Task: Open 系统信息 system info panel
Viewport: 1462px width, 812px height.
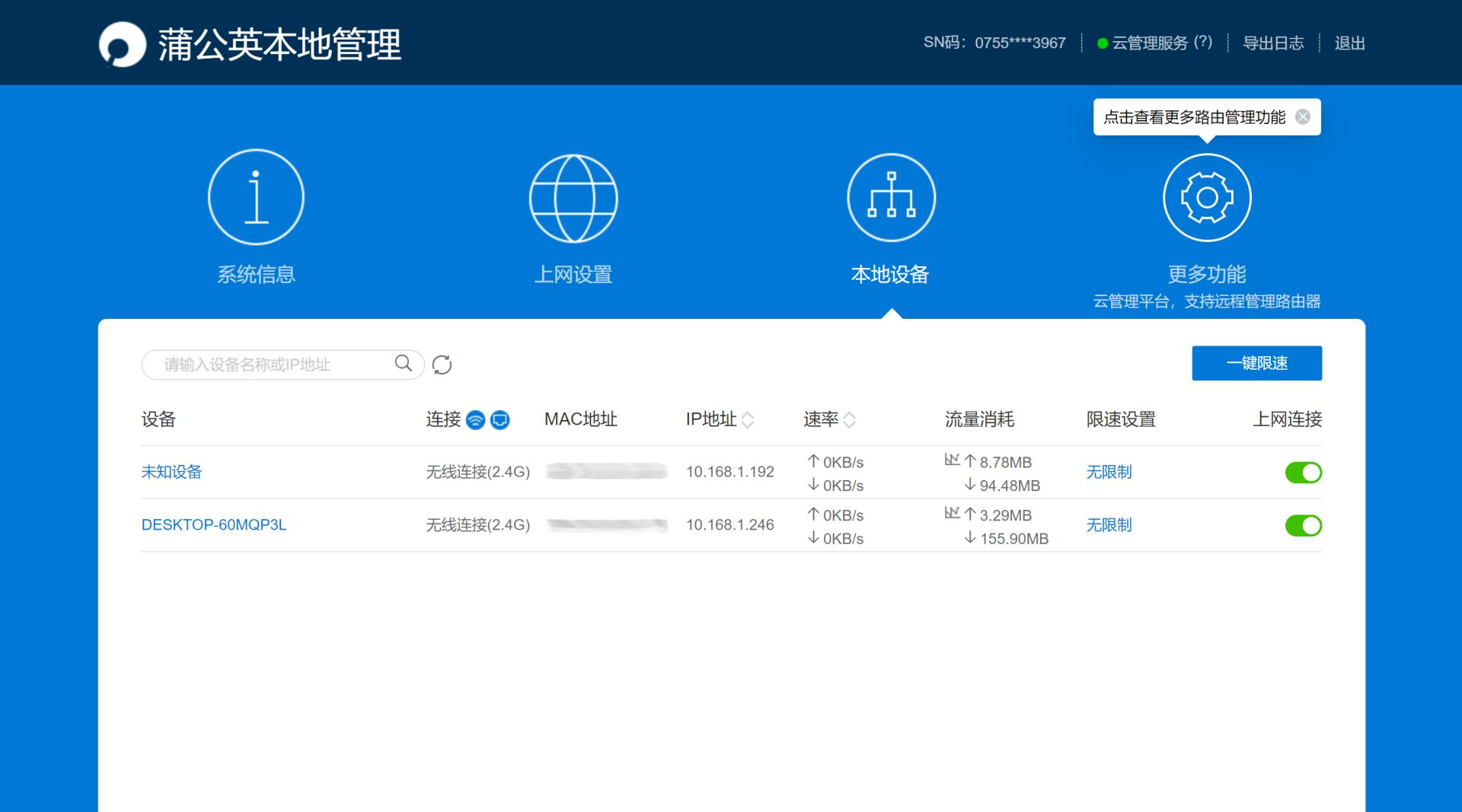Action: (x=256, y=196)
